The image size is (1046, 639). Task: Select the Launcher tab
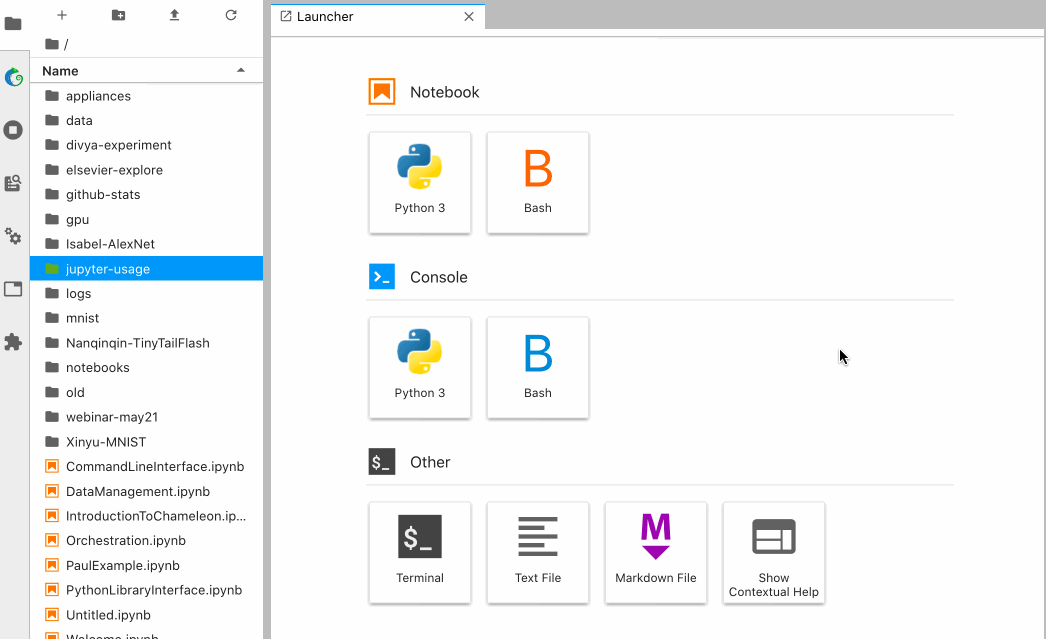[x=378, y=17]
